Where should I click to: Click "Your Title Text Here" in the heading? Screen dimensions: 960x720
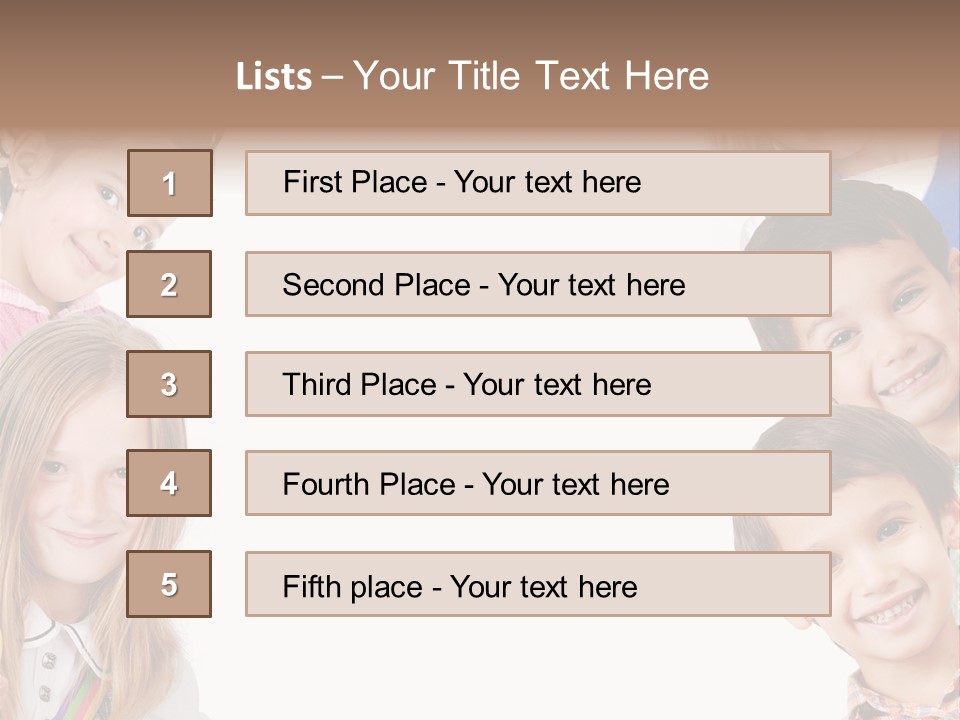click(531, 76)
